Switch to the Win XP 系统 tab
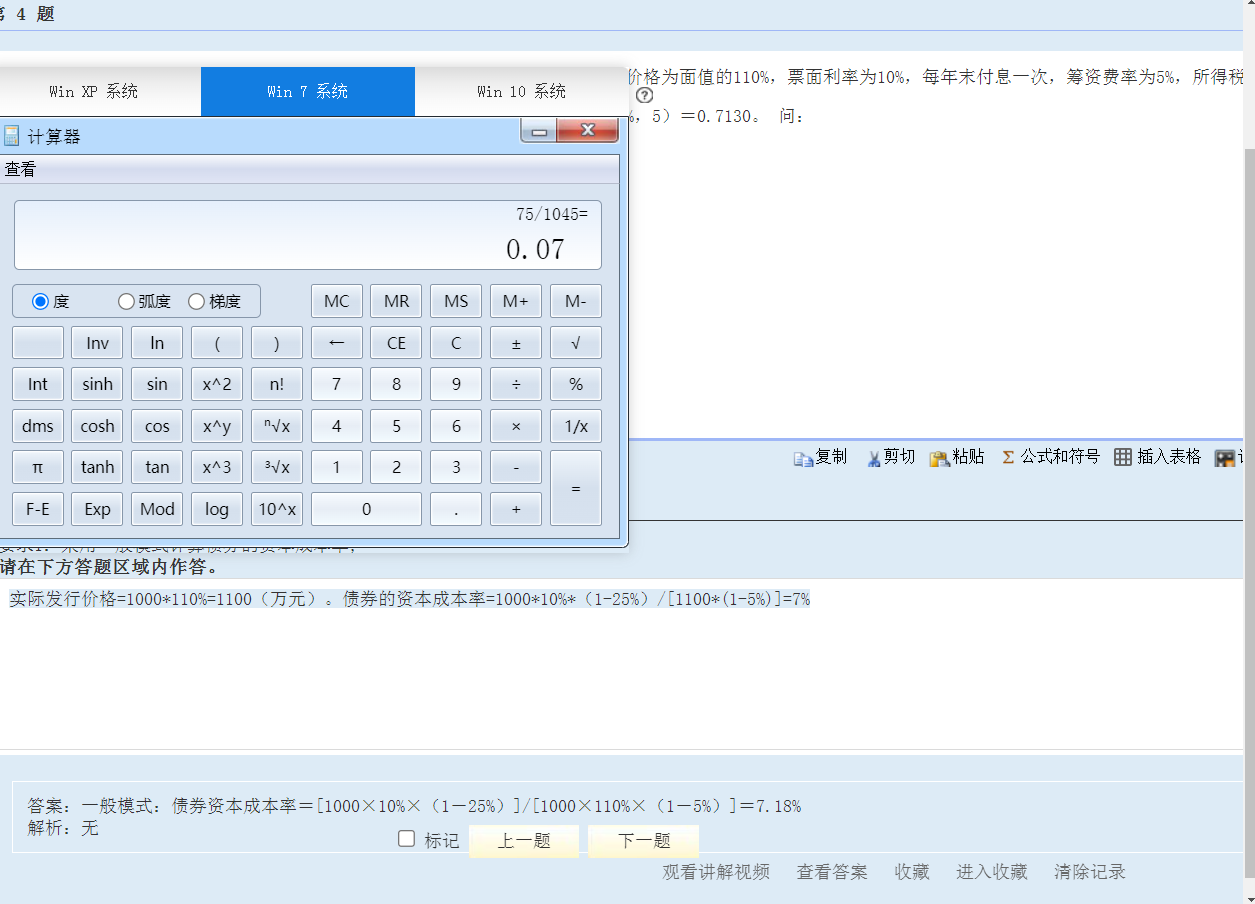 pyautogui.click(x=94, y=92)
